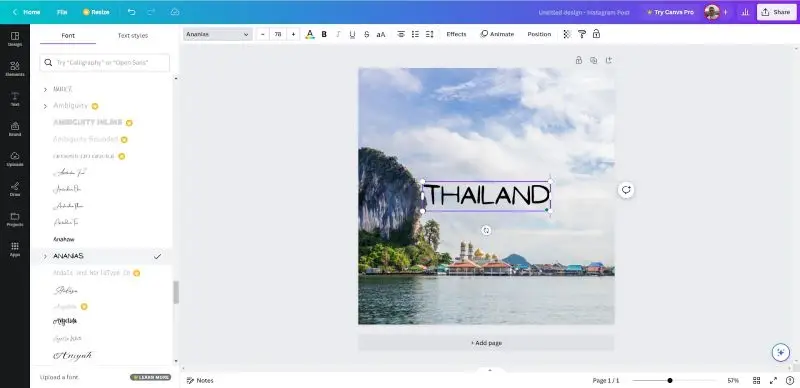Click the font size field
This screenshot has width=800, height=388.
click(278, 34)
